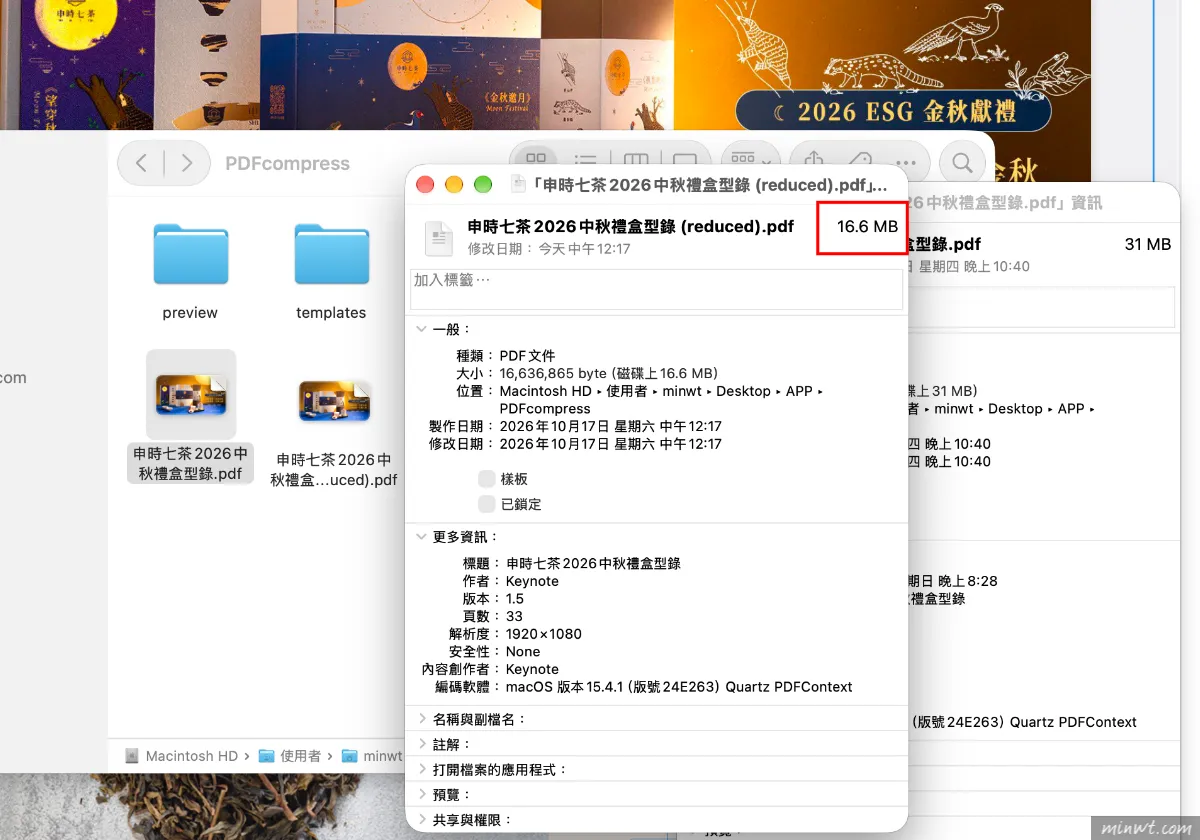1200x840 pixels.
Task: Click the 秋禮盒...uced).pdf file name label
Action: pos(334,470)
